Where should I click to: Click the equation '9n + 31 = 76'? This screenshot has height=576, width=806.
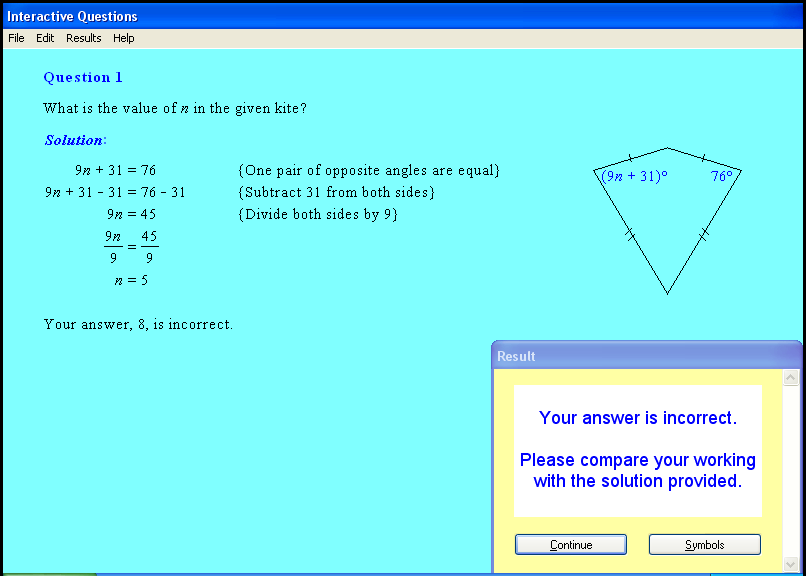(115, 170)
